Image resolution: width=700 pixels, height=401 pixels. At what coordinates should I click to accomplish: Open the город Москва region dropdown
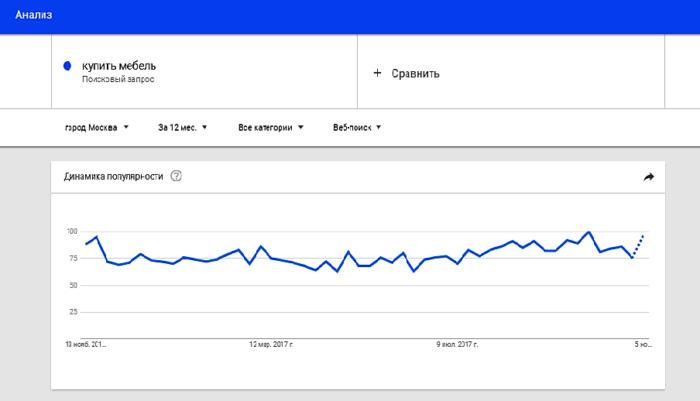tap(91, 127)
